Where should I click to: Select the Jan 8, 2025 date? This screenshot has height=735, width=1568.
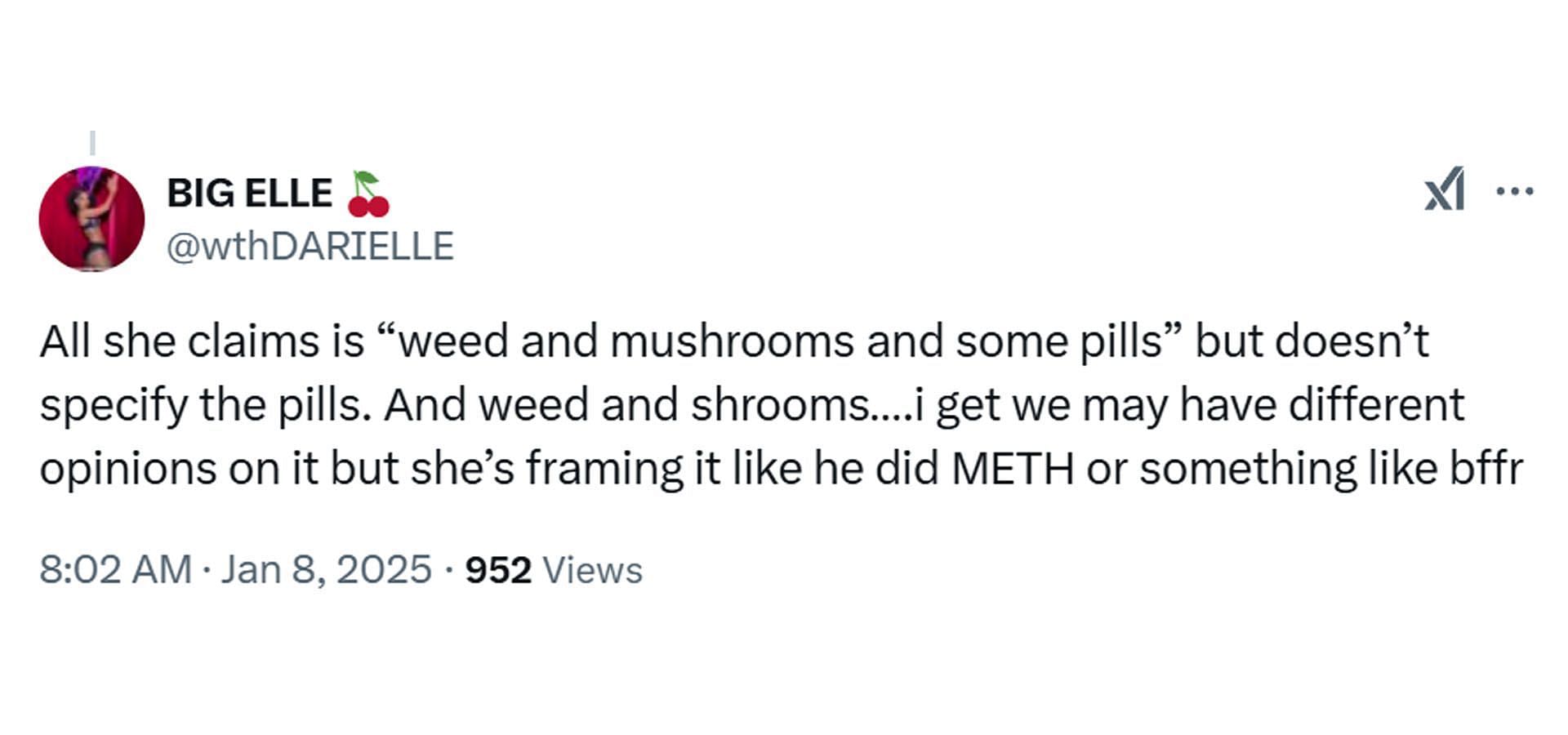coord(326,569)
